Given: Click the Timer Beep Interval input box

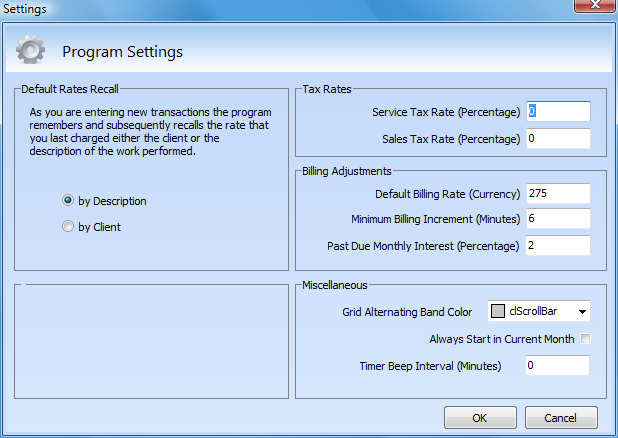Looking at the screenshot, I should coord(557,366).
